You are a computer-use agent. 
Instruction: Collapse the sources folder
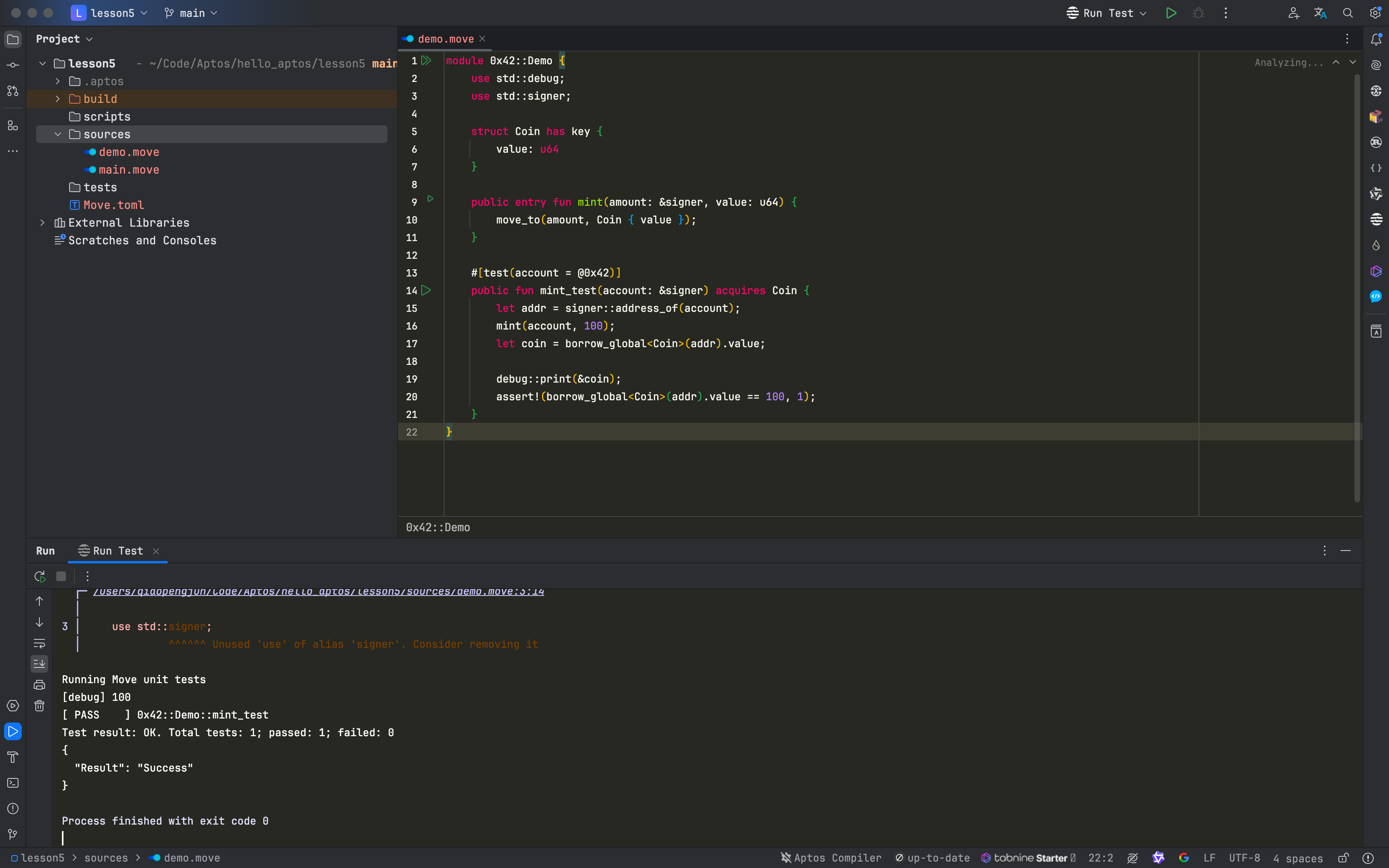coord(57,134)
